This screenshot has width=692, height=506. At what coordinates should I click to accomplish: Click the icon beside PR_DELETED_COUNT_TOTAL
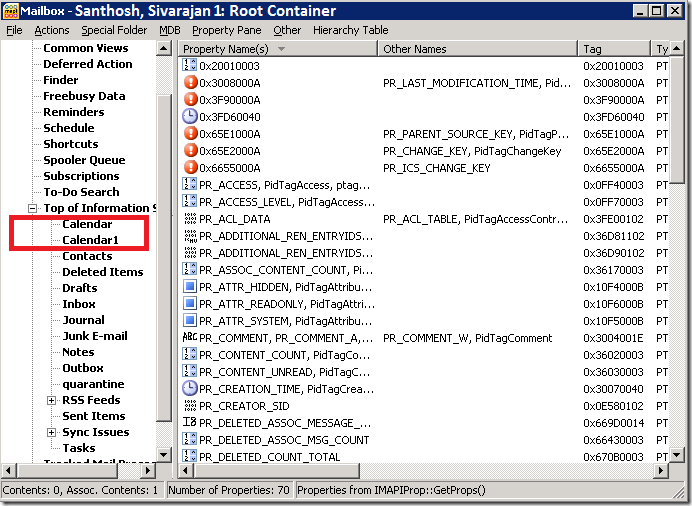[190, 456]
